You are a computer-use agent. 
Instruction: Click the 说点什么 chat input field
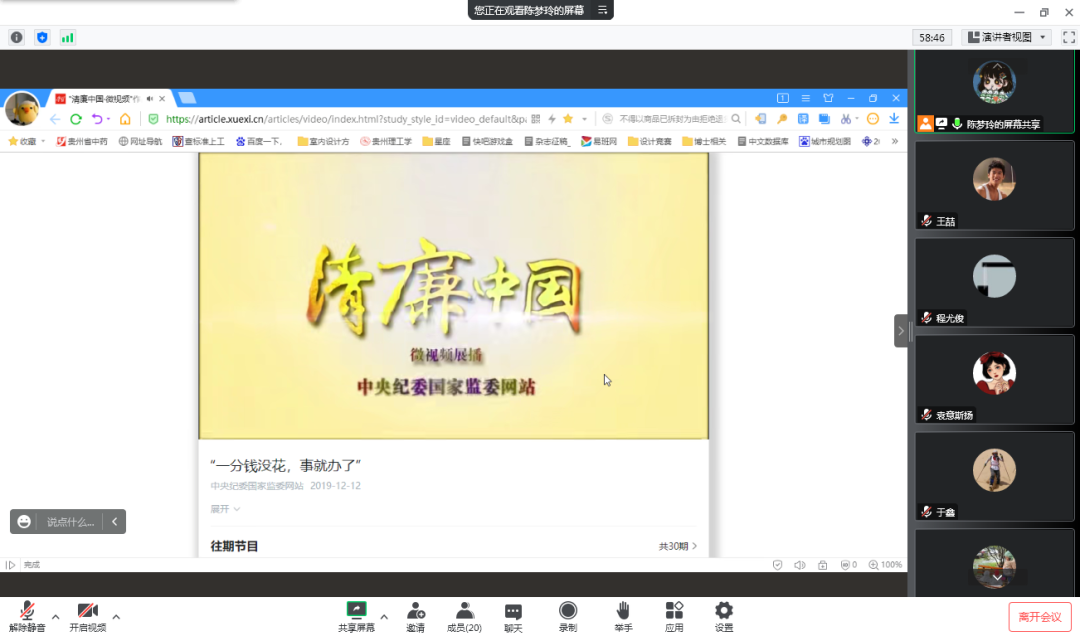pyautogui.click(x=70, y=522)
